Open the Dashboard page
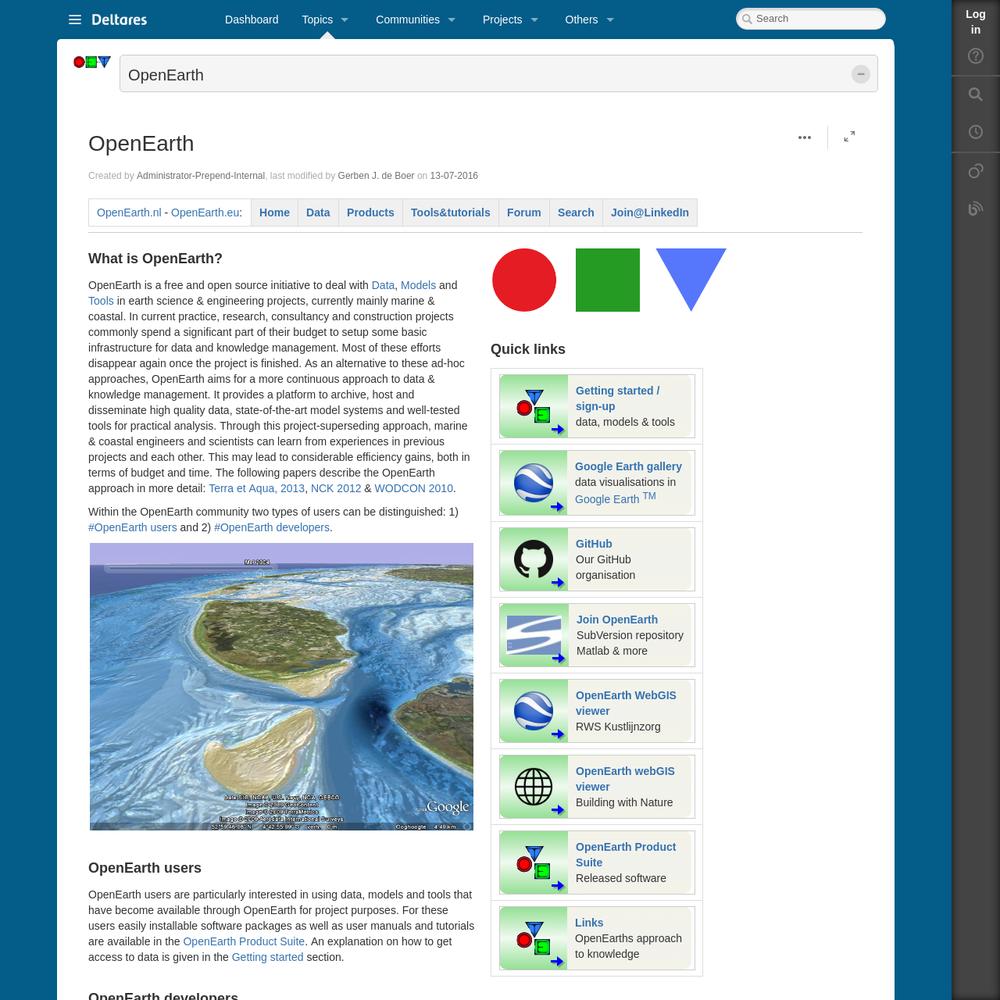 tap(251, 19)
